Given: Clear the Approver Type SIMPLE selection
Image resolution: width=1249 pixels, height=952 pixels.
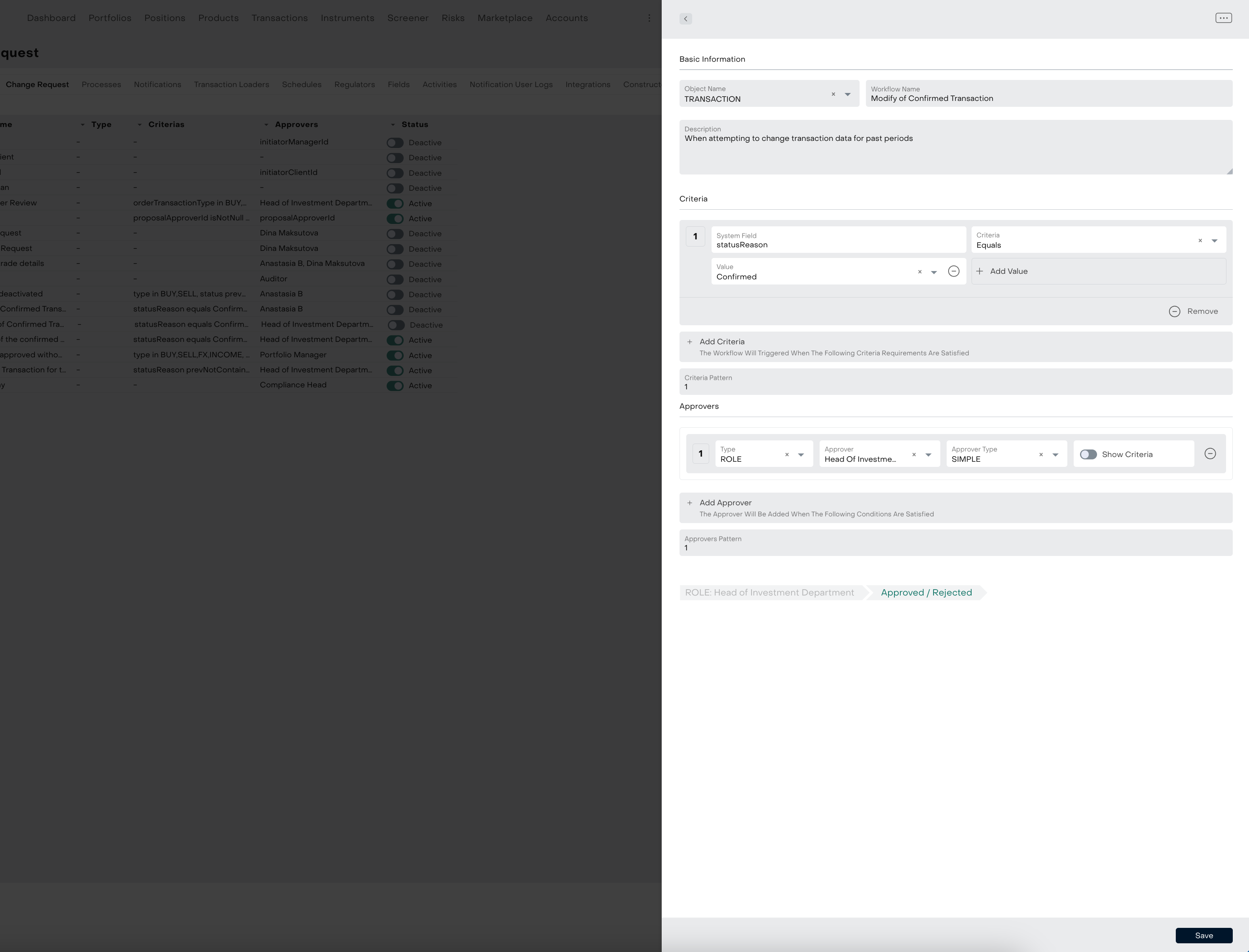Looking at the screenshot, I should (1040, 455).
